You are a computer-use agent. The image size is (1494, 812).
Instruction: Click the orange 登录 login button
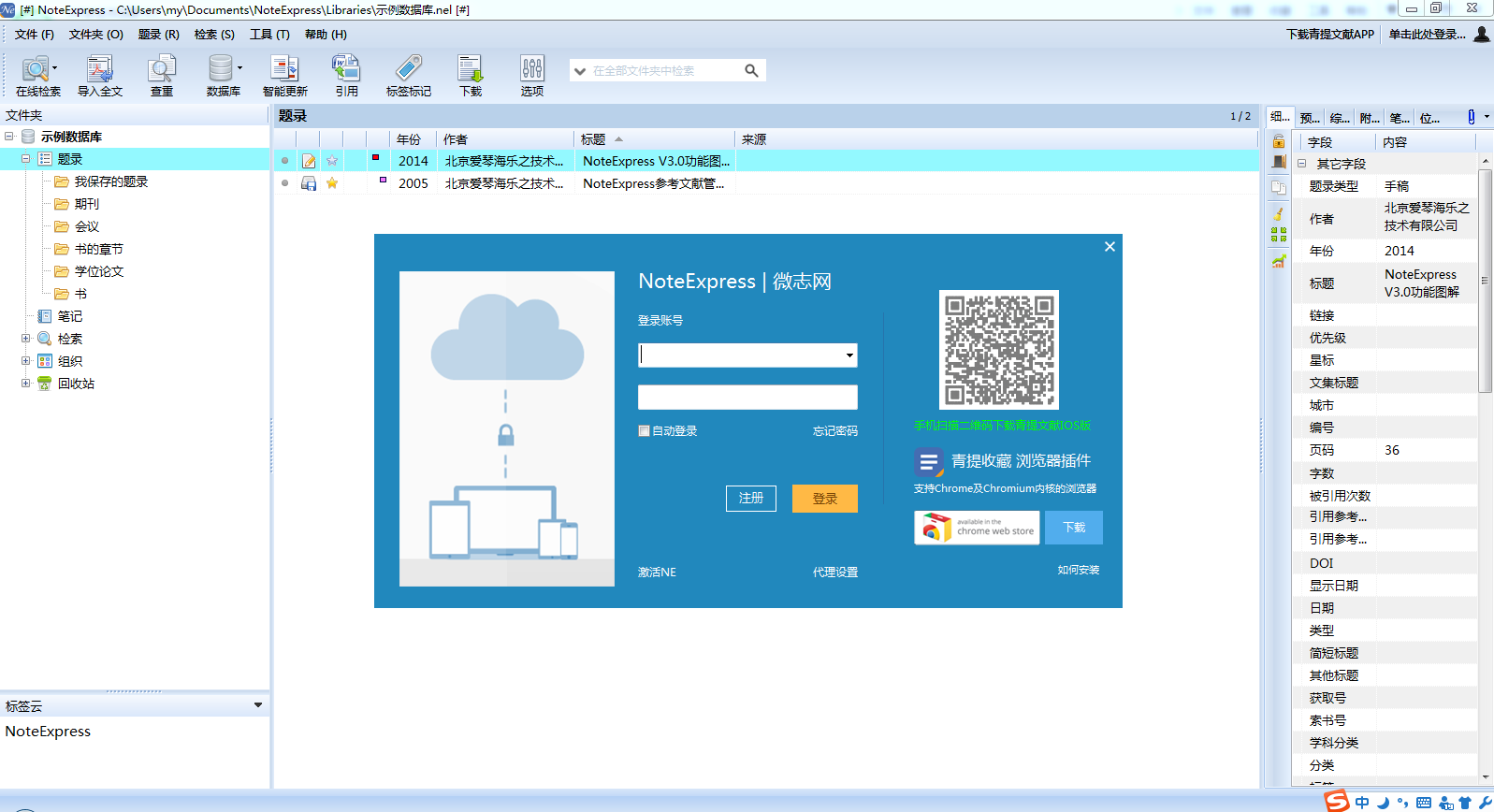(824, 499)
